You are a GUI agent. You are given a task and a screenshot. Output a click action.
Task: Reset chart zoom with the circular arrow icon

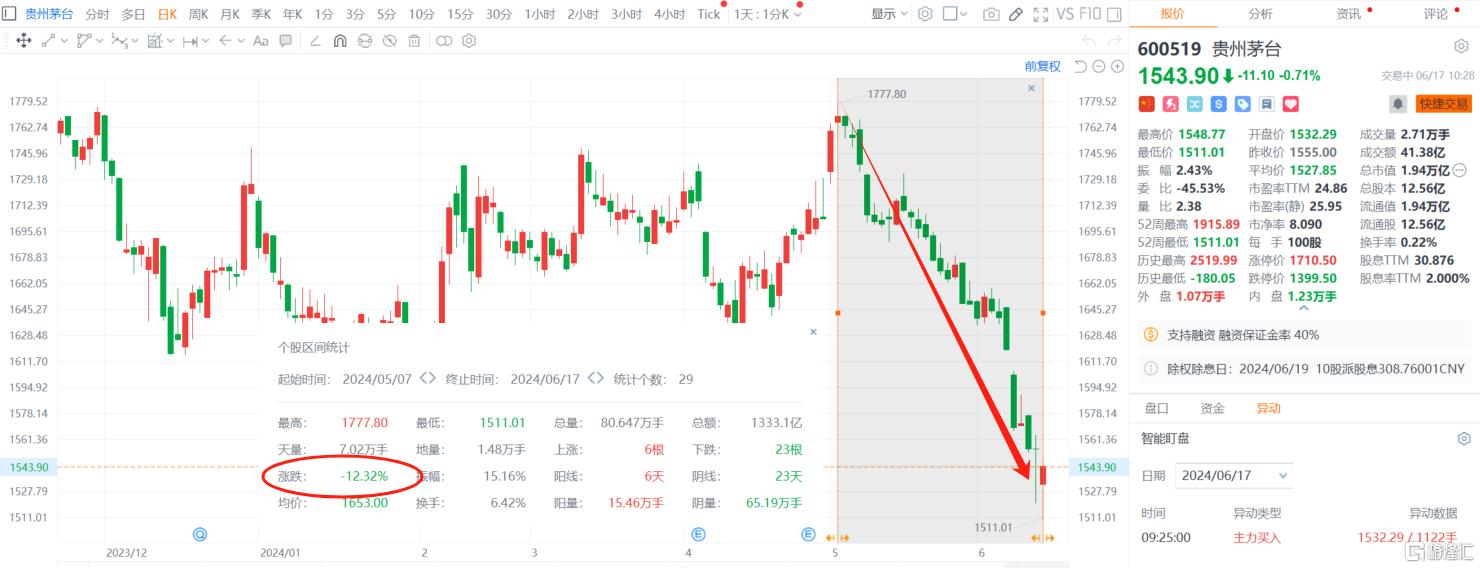coord(1081,66)
